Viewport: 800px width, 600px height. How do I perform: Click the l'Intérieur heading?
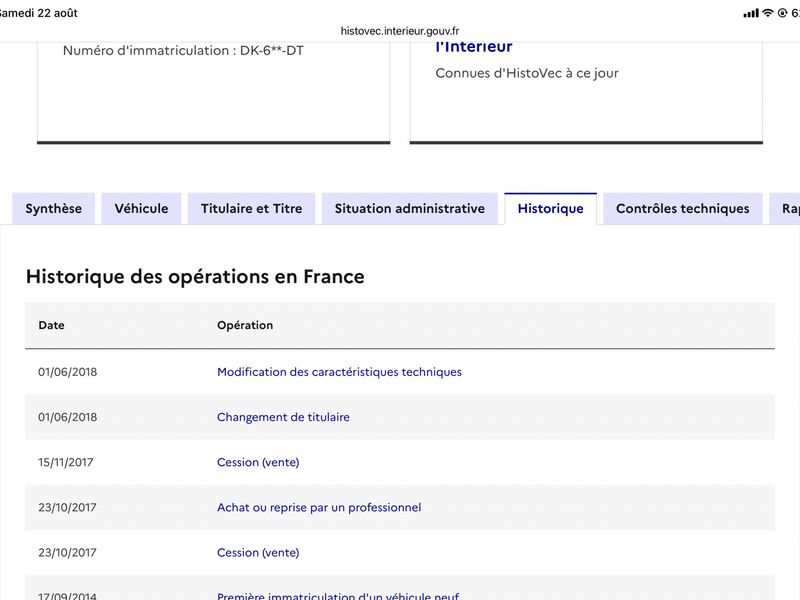[x=473, y=47]
